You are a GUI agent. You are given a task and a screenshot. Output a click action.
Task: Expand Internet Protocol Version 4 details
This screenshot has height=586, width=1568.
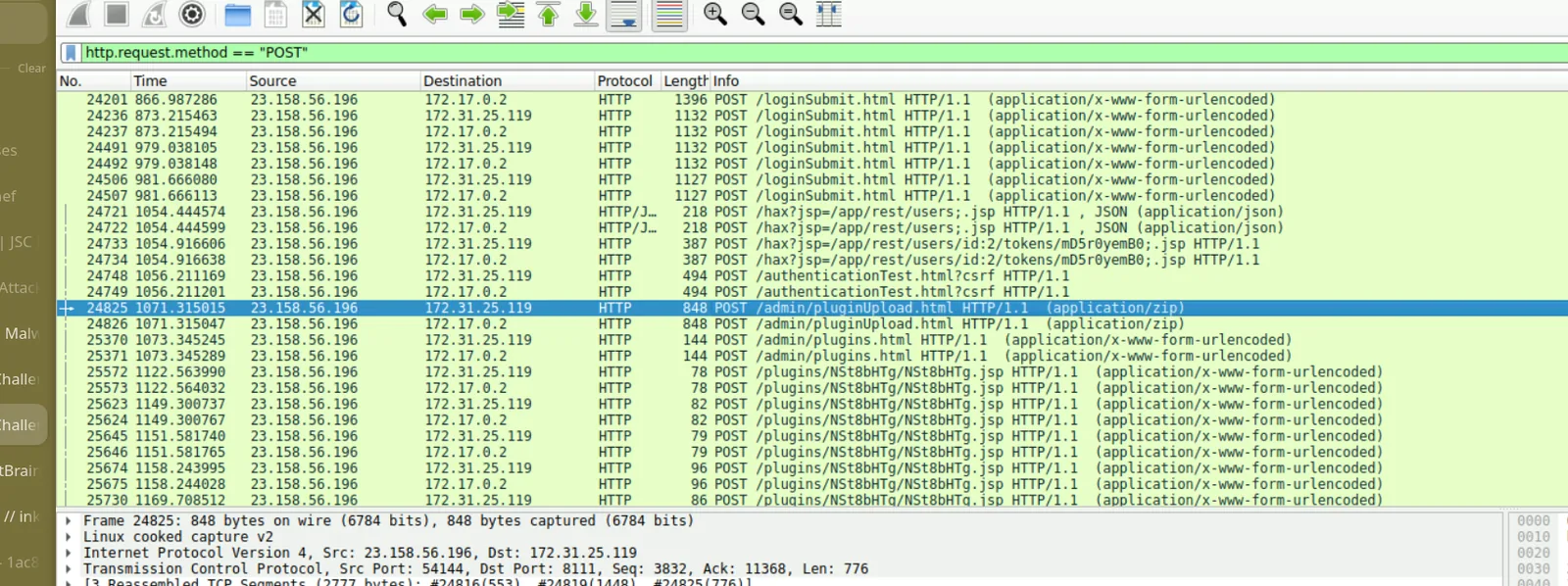tap(68, 553)
